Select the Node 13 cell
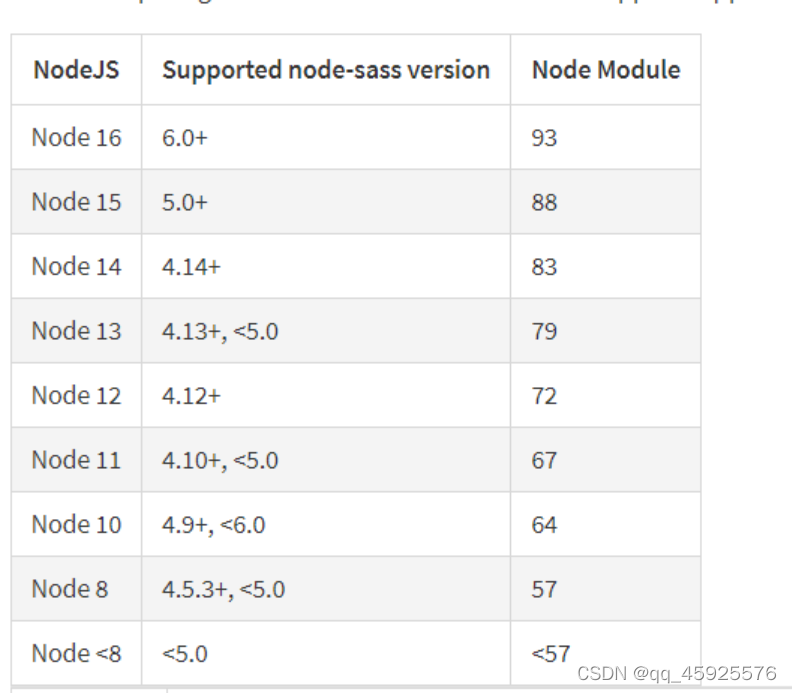 76,331
